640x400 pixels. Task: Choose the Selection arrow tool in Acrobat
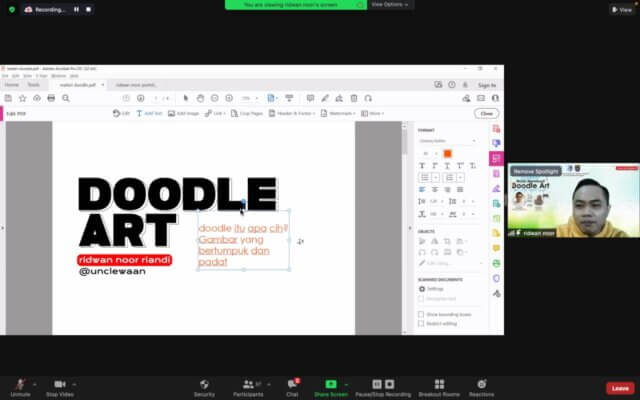186,98
